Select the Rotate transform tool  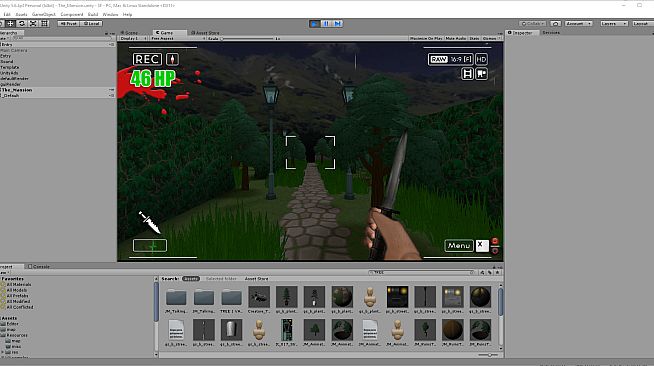(22, 24)
